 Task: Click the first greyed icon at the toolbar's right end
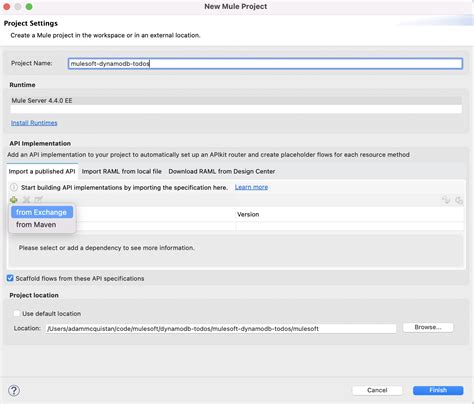pos(446,200)
